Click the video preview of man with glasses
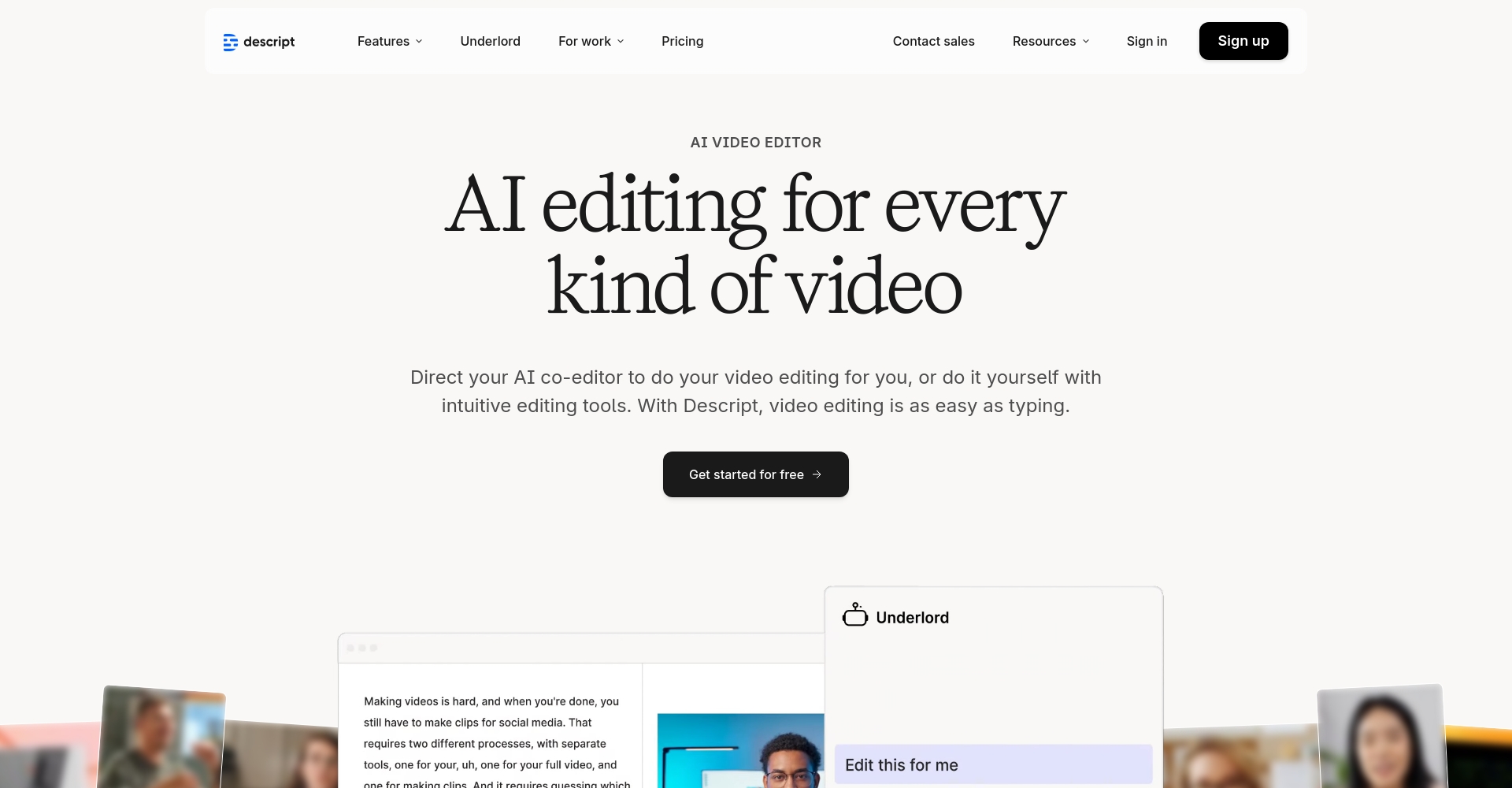1512x788 pixels. [x=740, y=753]
